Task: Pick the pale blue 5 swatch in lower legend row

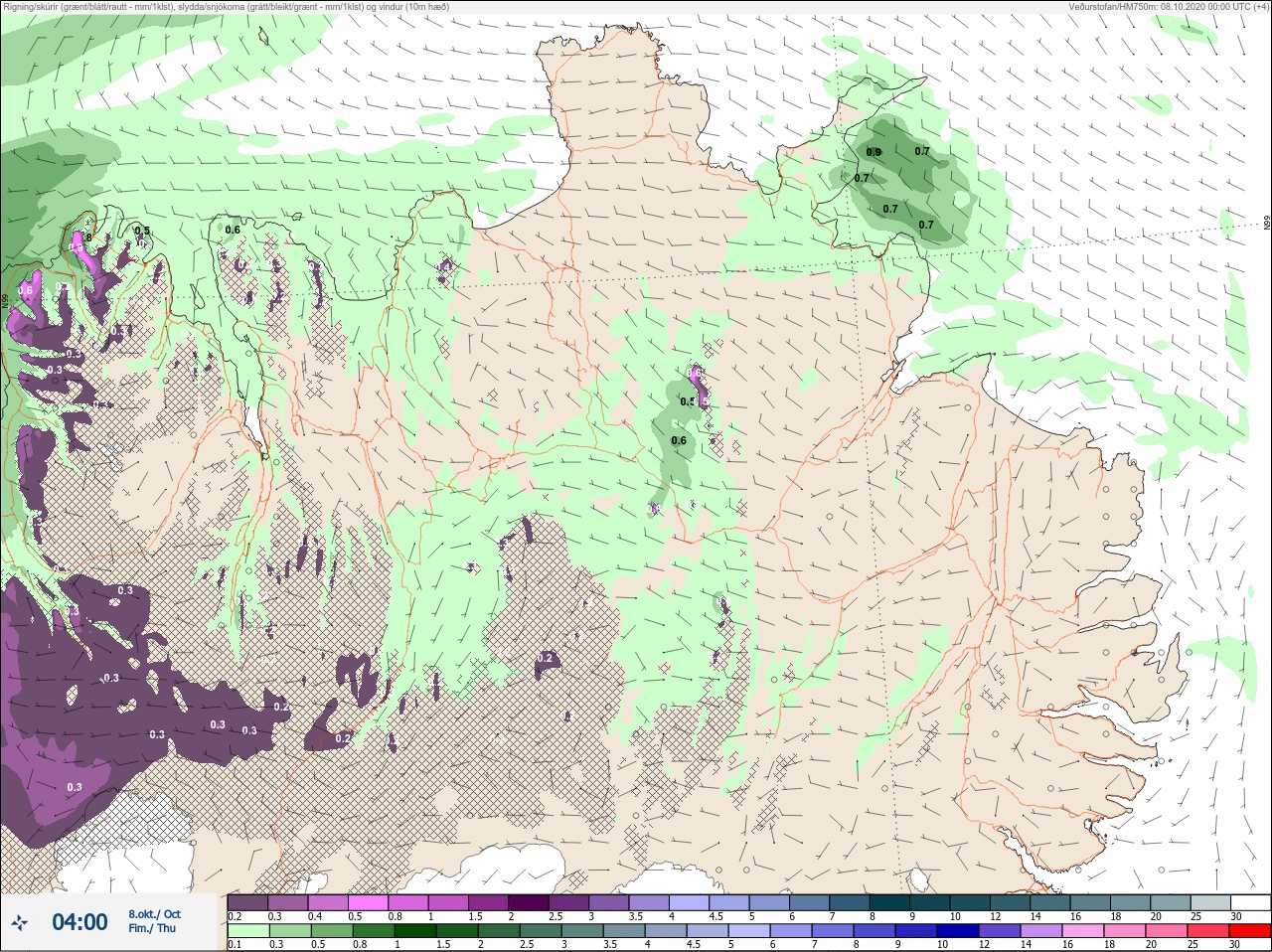Action: tap(749, 931)
